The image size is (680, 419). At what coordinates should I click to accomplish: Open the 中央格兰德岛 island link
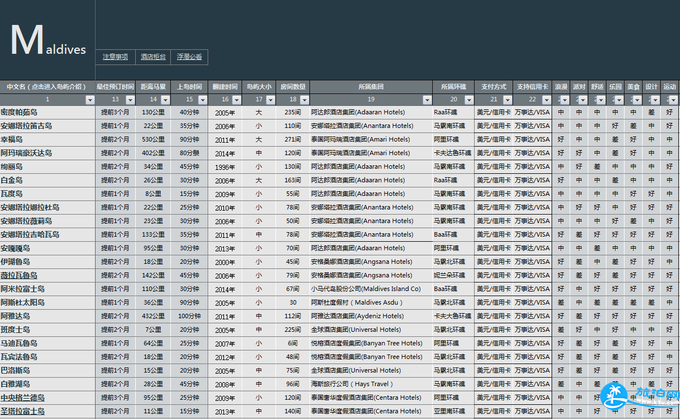coord(23,397)
